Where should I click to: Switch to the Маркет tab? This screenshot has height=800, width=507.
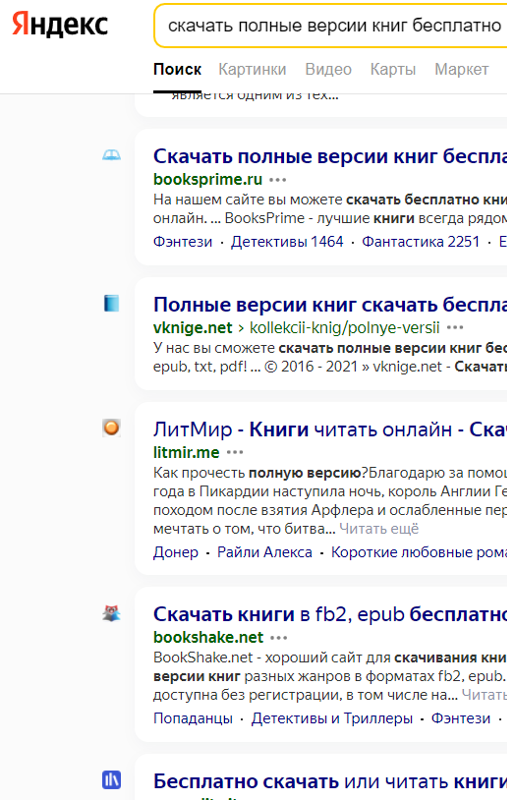[x=461, y=69]
